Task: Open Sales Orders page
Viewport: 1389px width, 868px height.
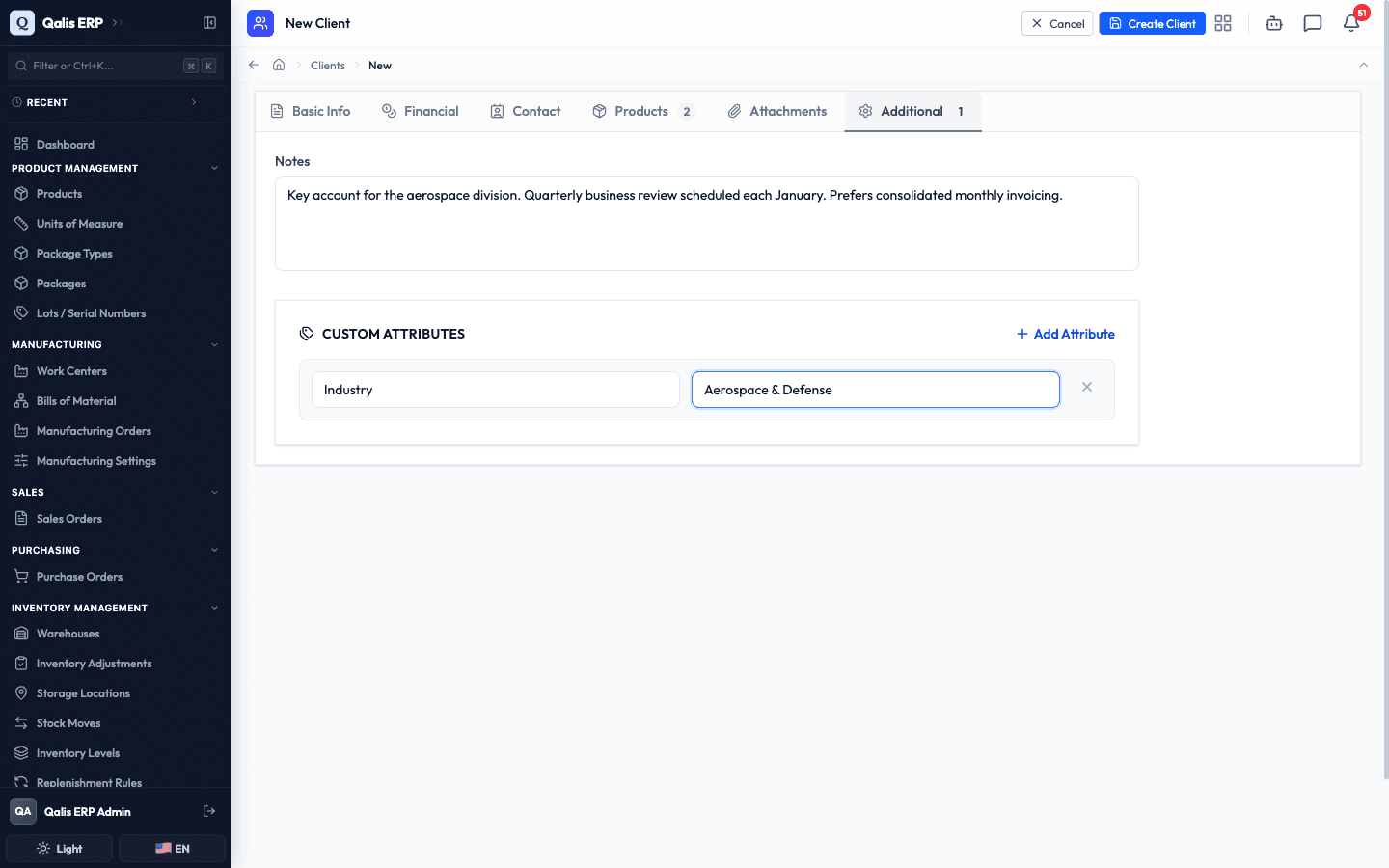Action: (116, 519)
